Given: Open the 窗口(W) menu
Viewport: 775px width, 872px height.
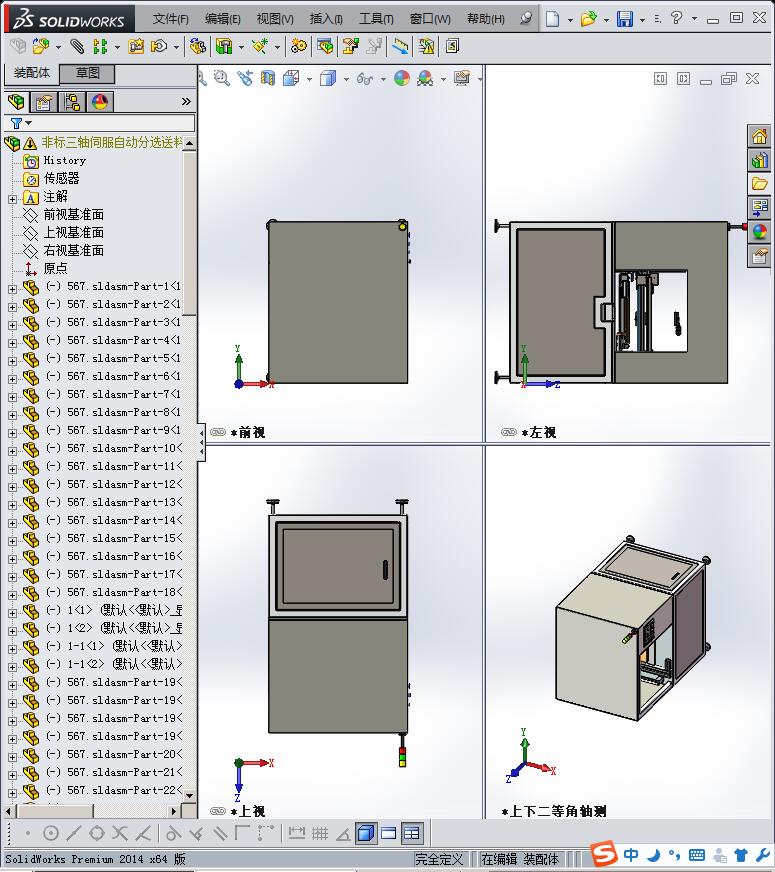Looking at the screenshot, I should (430, 19).
